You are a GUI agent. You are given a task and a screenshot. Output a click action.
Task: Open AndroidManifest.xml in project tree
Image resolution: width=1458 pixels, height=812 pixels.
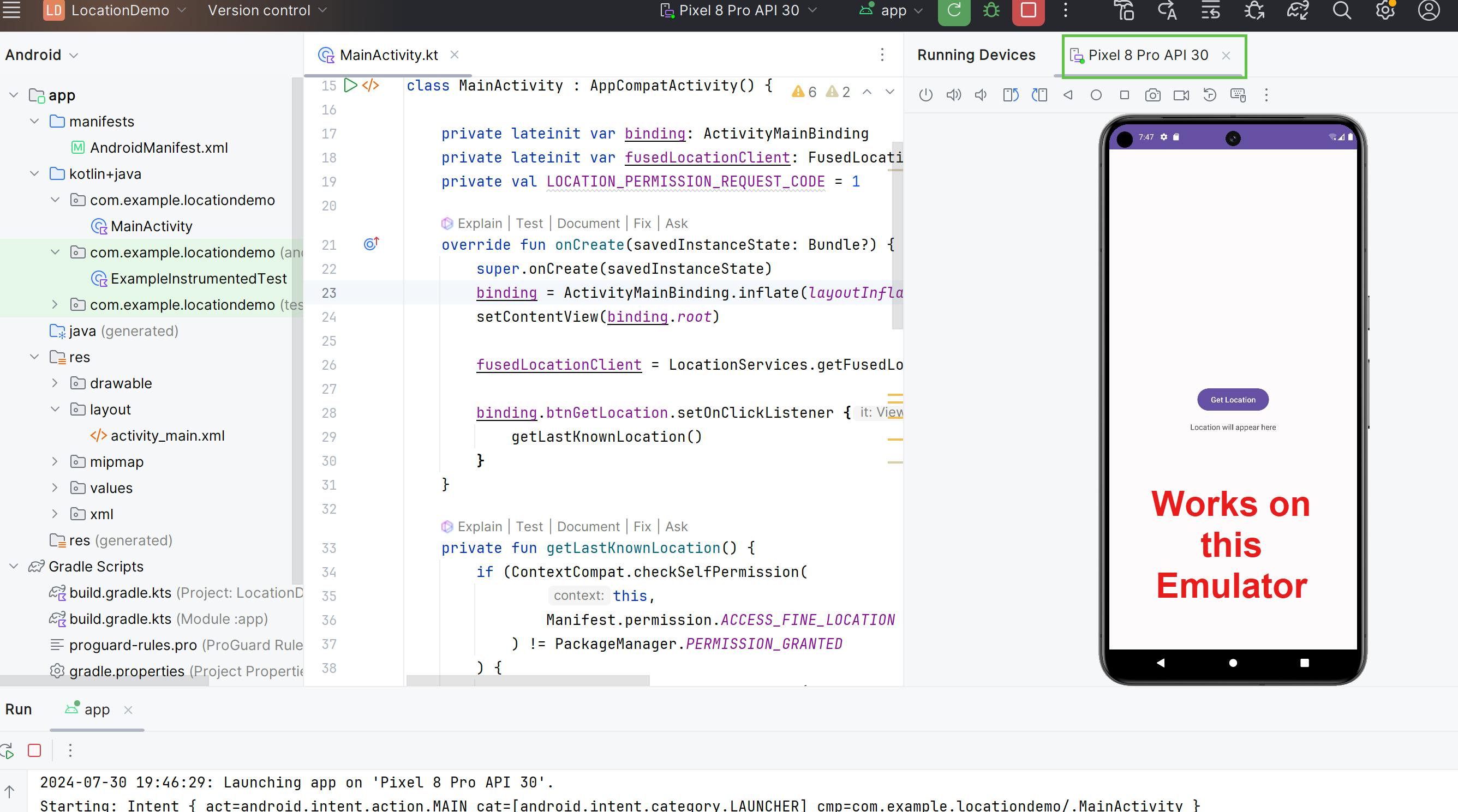point(150,148)
